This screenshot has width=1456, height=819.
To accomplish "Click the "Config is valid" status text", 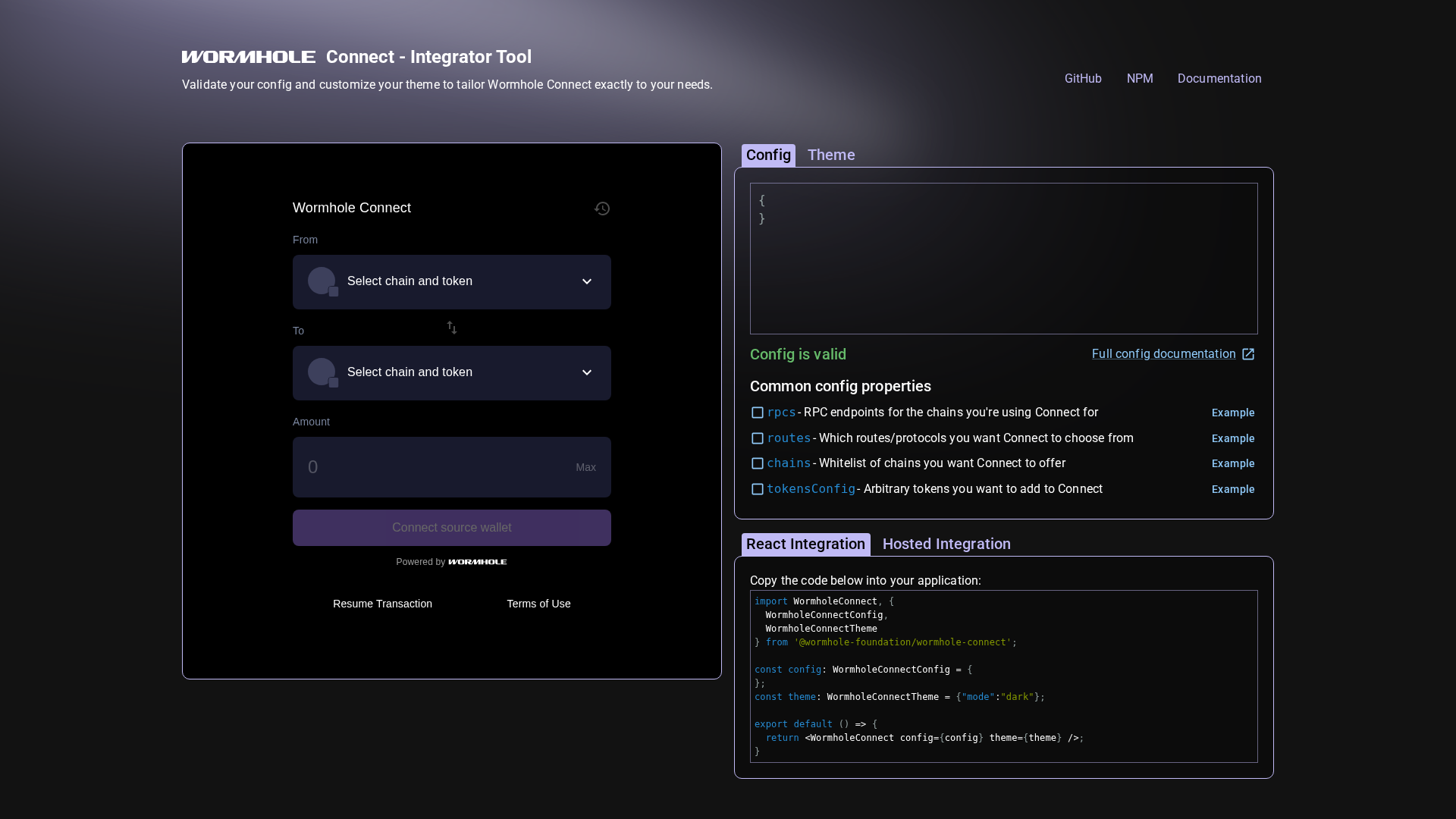I will (798, 354).
